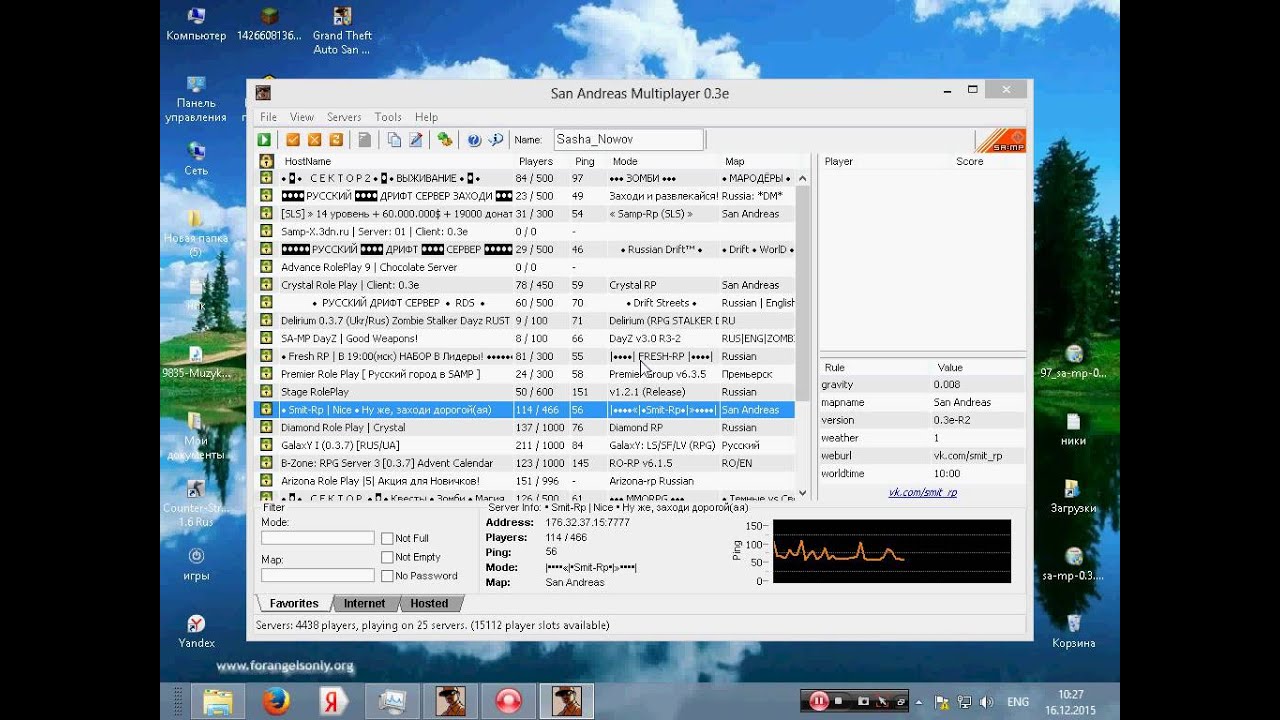This screenshot has height=720, width=1280.
Task: Select the Premier Role Play server row
Action: 525,374
